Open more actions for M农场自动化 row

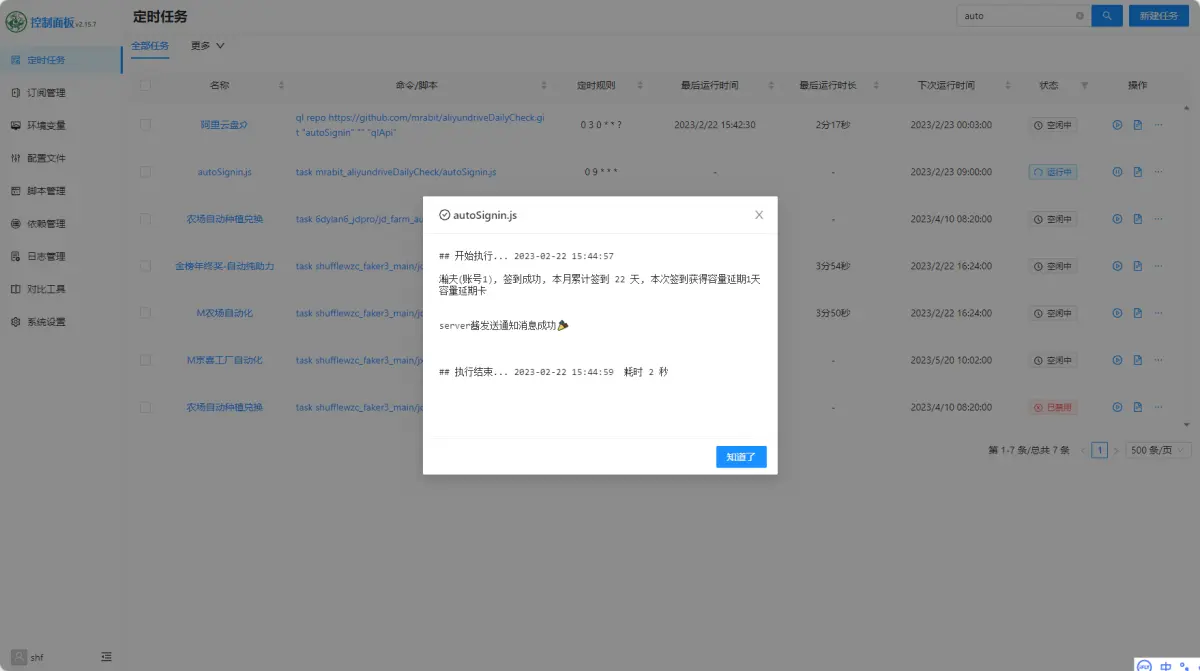point(1159,313)
